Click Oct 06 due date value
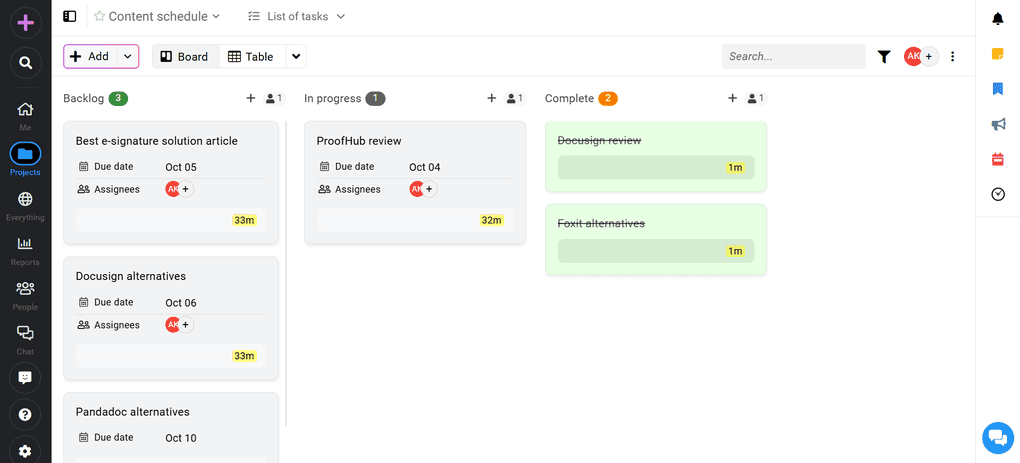This screenshot has width=1020, height=463. point(181,302)
